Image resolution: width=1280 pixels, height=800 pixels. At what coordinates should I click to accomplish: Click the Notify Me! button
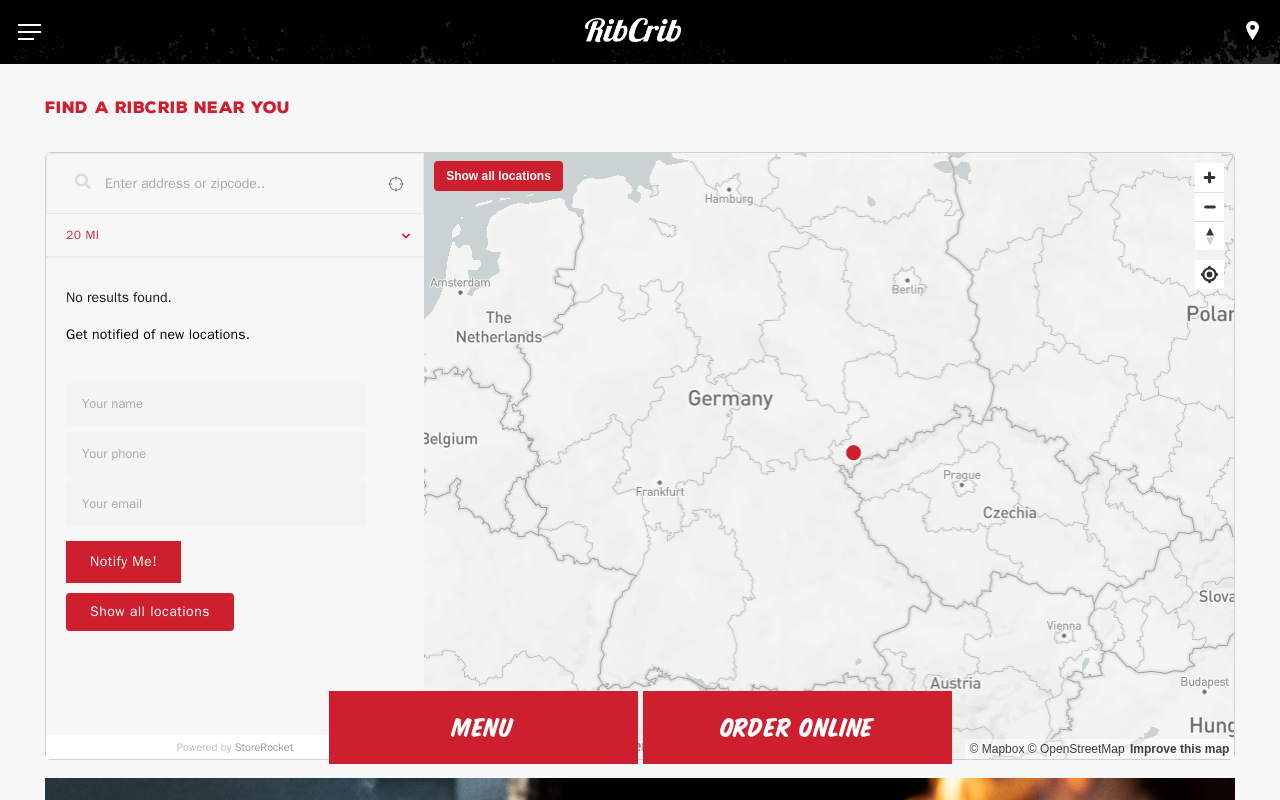point(123,562)
